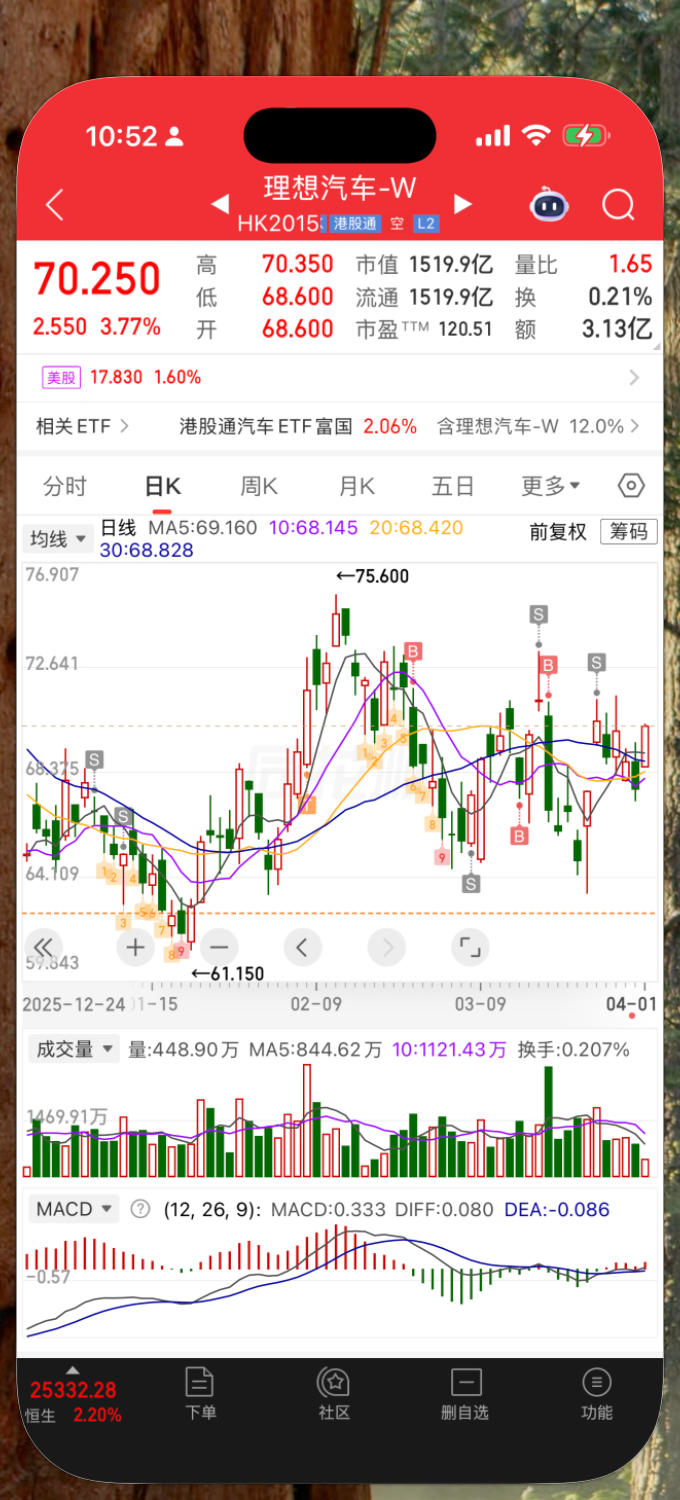The image size is (680, 1500).
Task: Tap the DEA:-0.086 value
Action: (x=557, y=1209)
